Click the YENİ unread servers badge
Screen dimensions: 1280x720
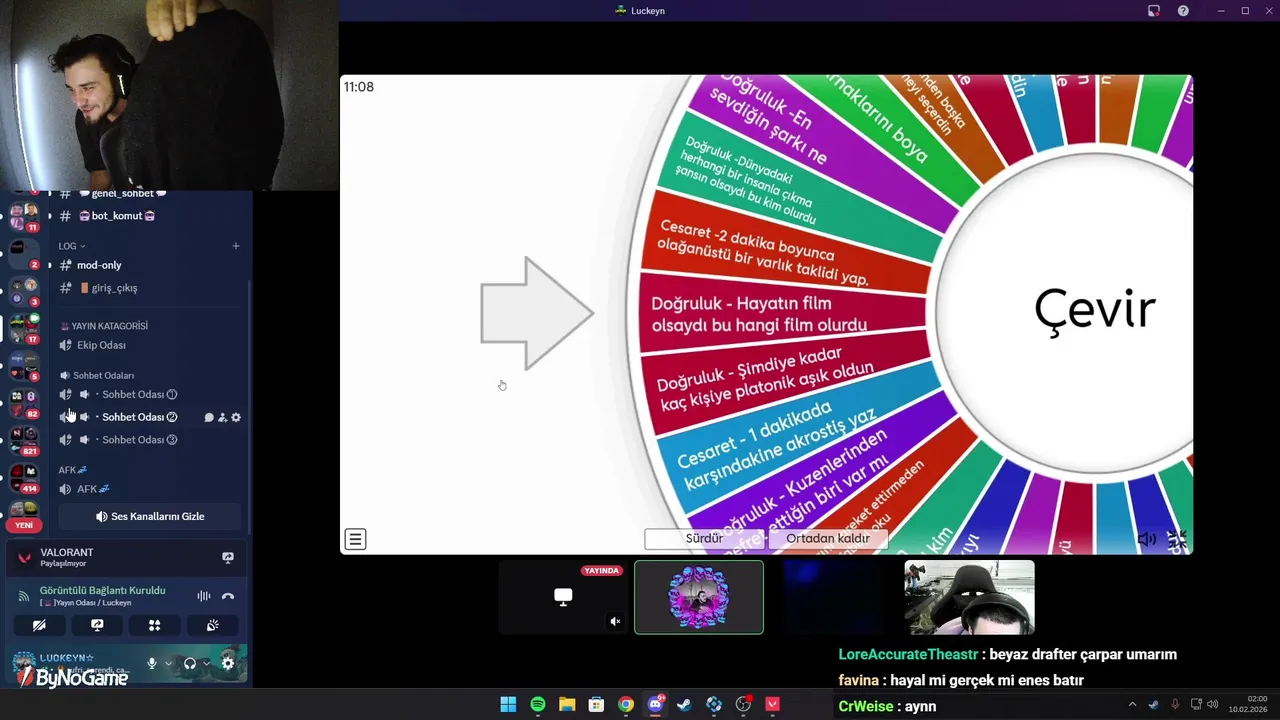[x=24, y=525]
